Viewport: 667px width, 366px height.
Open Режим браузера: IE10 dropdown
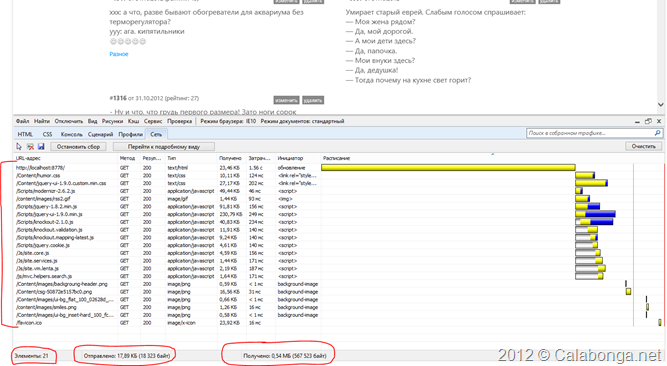228,121
